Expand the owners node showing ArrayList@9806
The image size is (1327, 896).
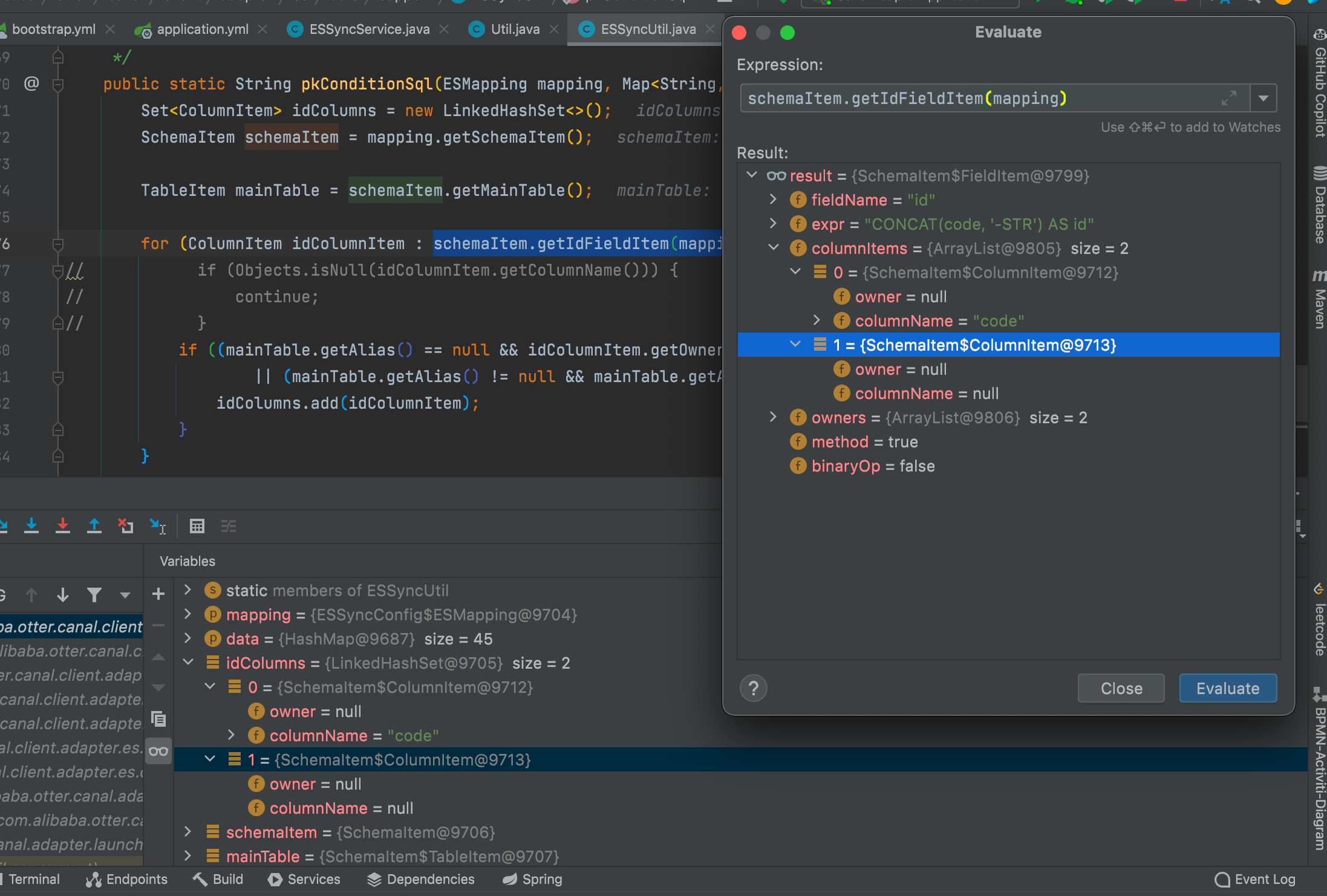774,417
